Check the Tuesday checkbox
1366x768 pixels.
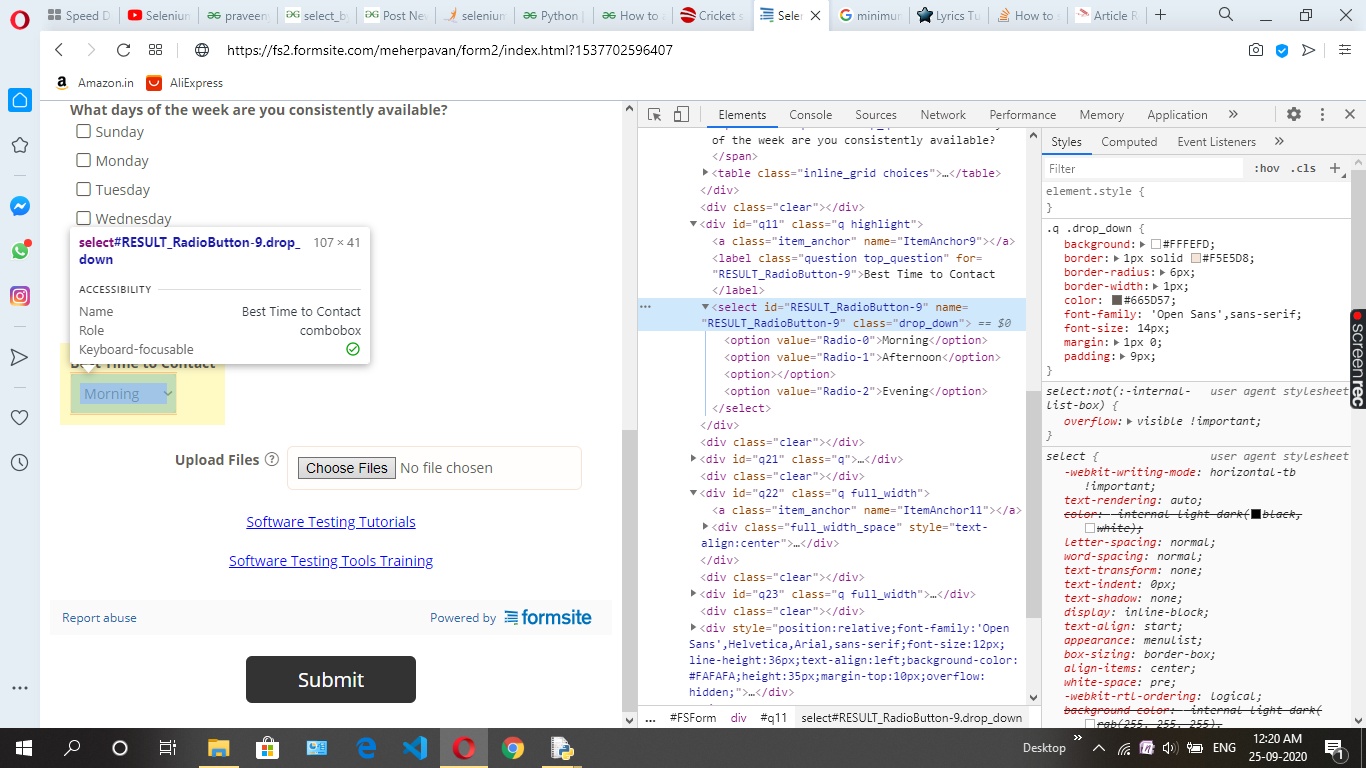tap(84, 190)
